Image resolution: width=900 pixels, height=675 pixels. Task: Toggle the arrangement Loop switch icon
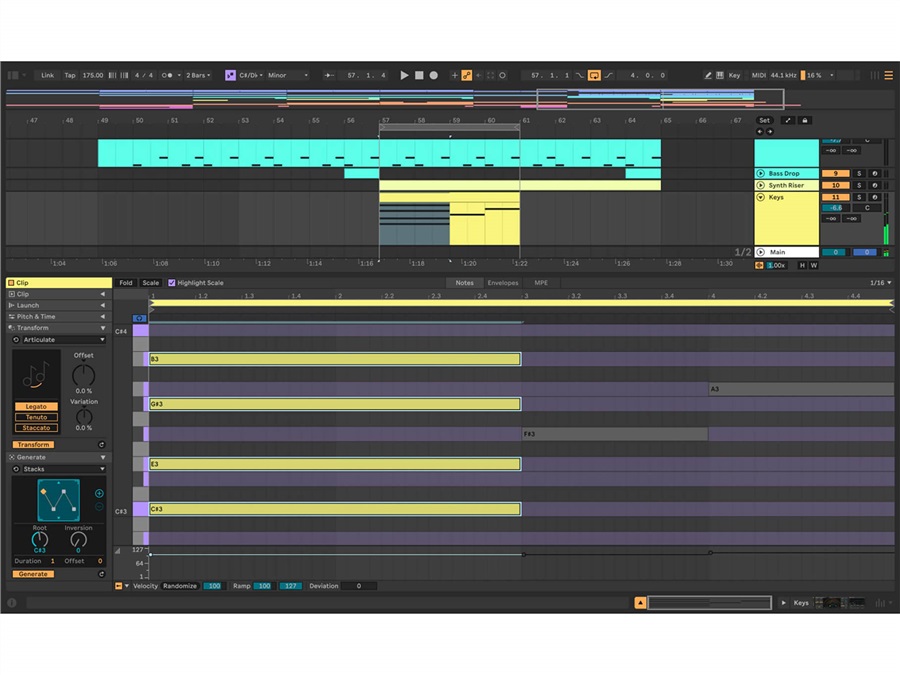point(594,75)
